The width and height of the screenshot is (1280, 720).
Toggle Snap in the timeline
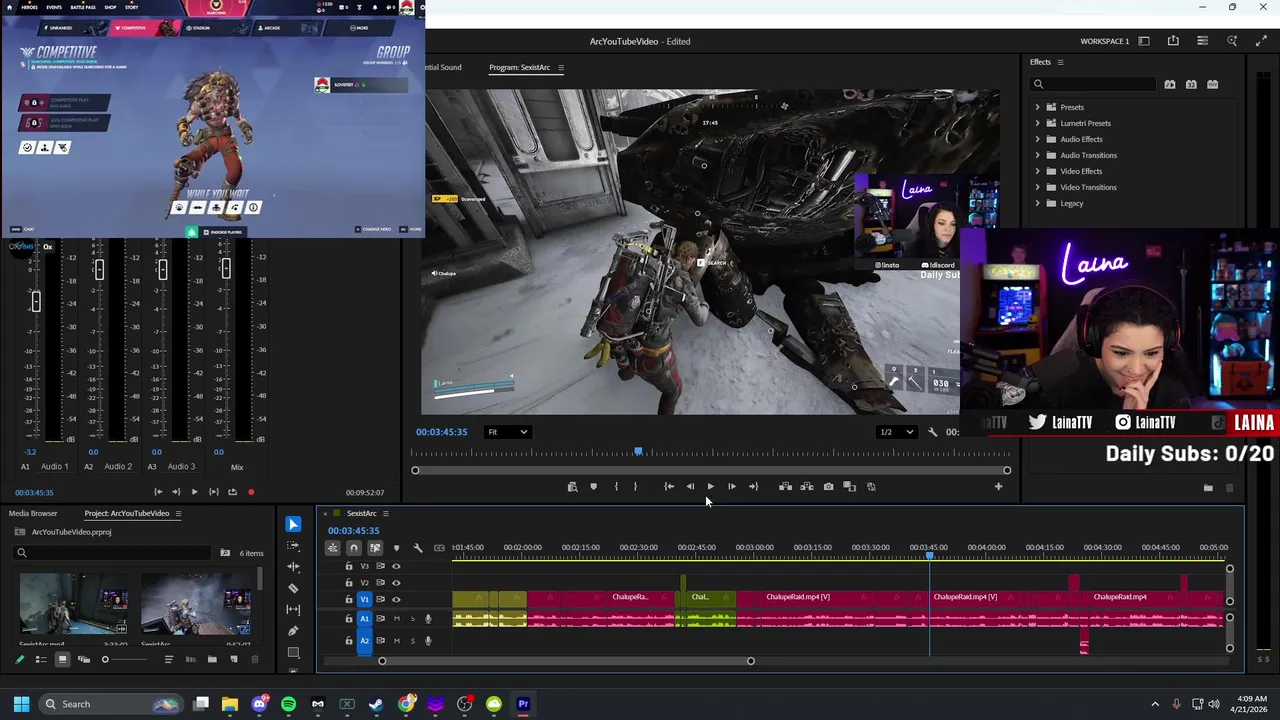354,548
